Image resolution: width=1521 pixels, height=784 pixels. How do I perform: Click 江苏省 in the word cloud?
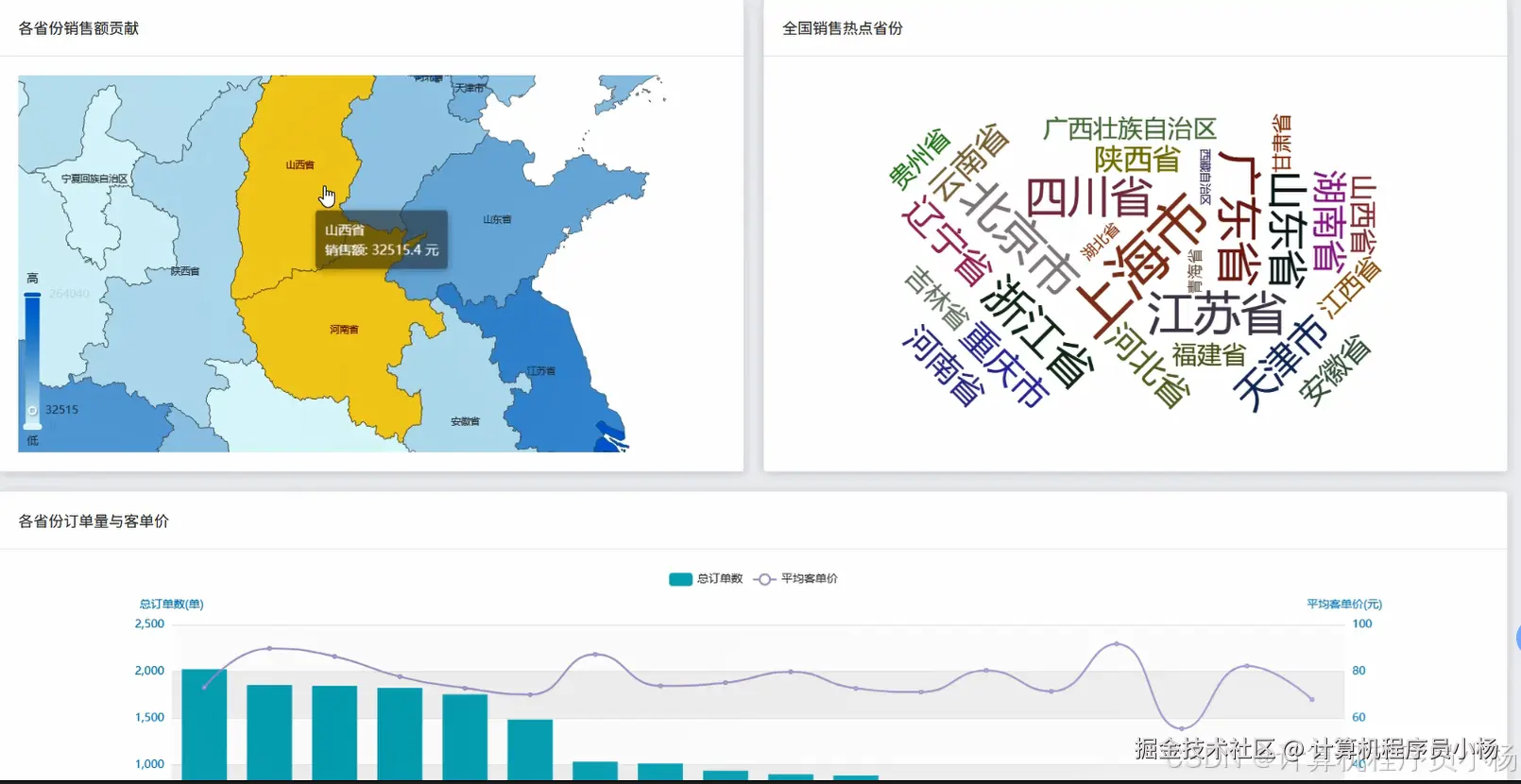1217,315
